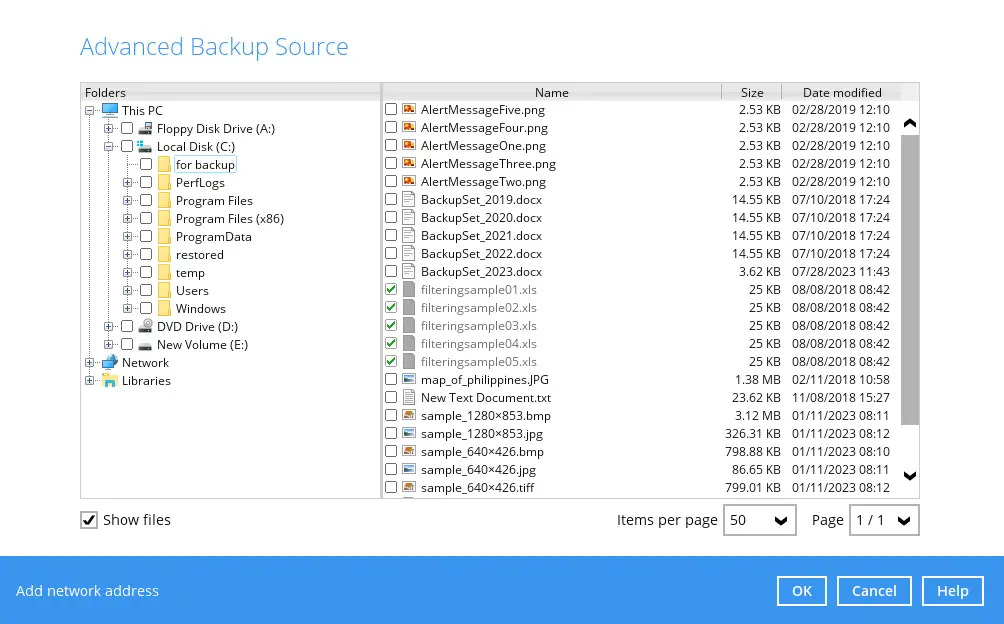Click the OK button
Image resolution: width=1004 pixels, height=624 pixels.
(802, 591)
